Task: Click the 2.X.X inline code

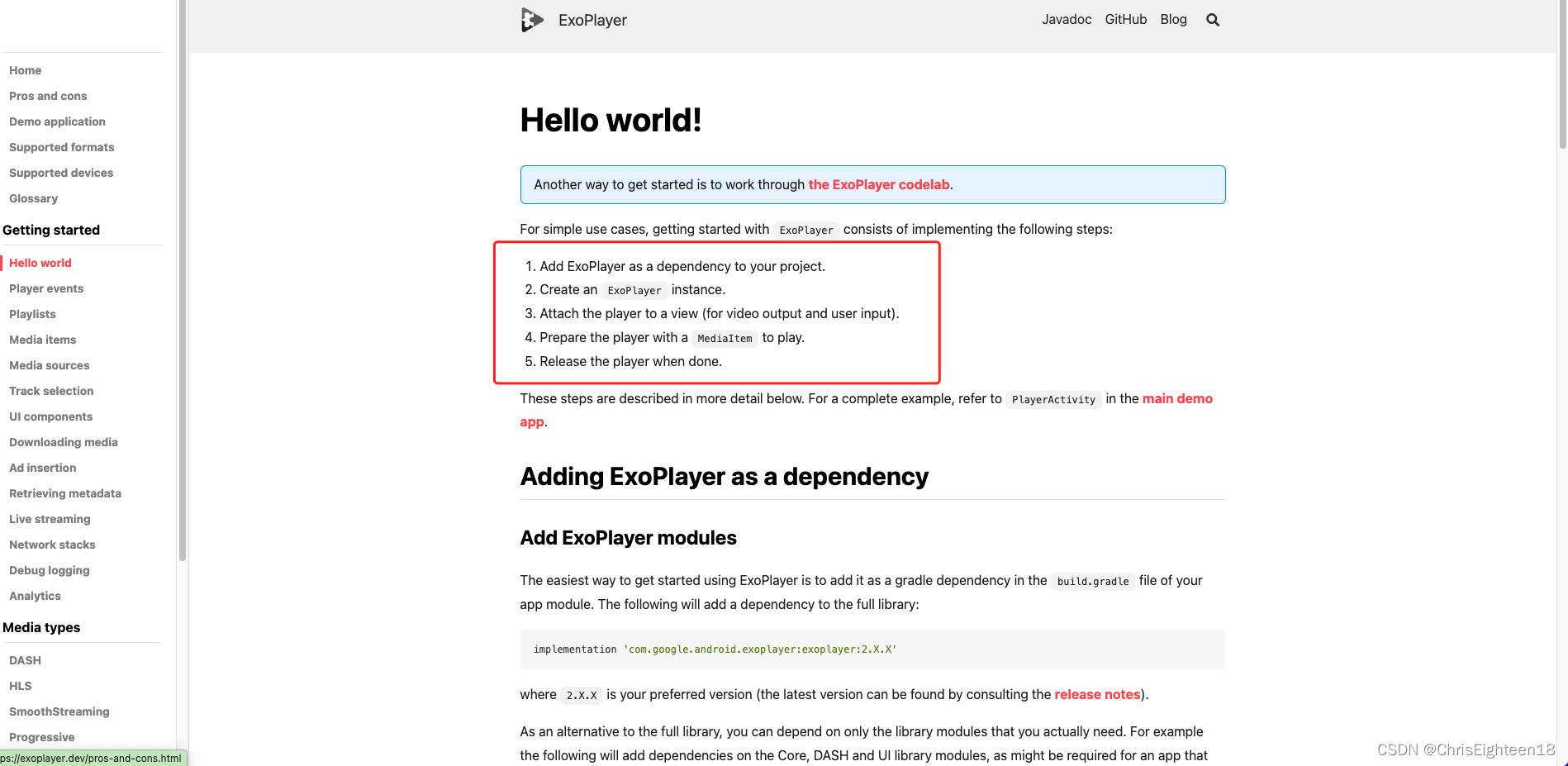Action: (x=582, y=696)
